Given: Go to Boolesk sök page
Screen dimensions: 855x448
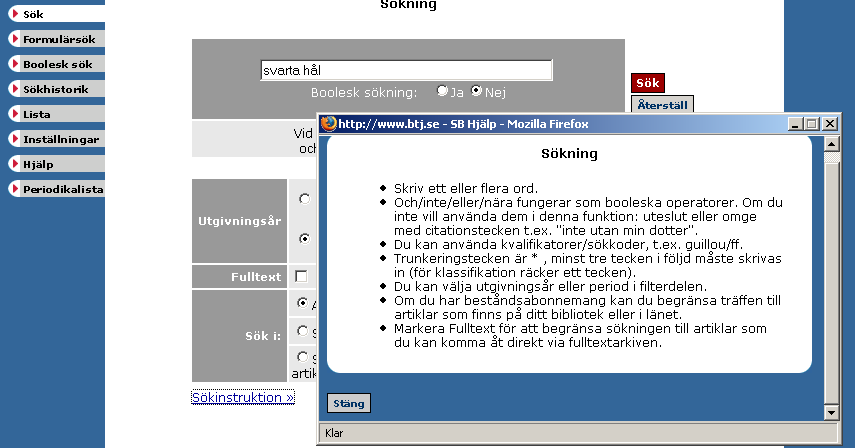Looking at the screenshot, I should 56,64.
